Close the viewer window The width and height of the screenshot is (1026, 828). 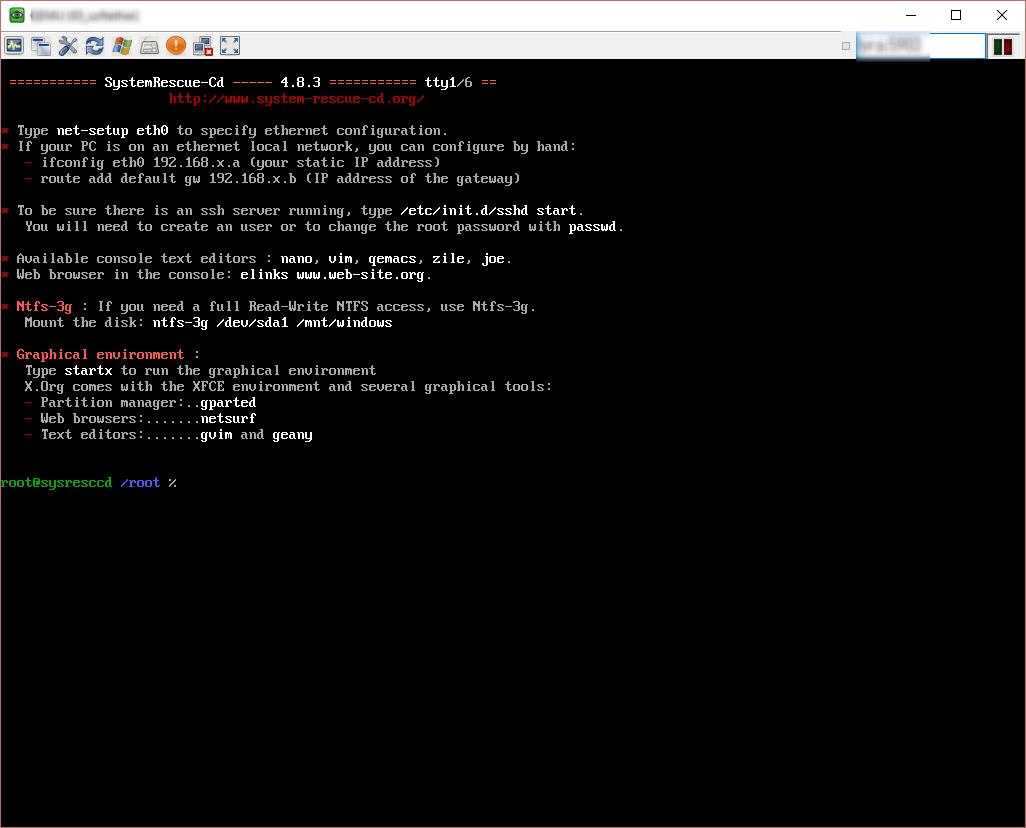point(1002,15)
